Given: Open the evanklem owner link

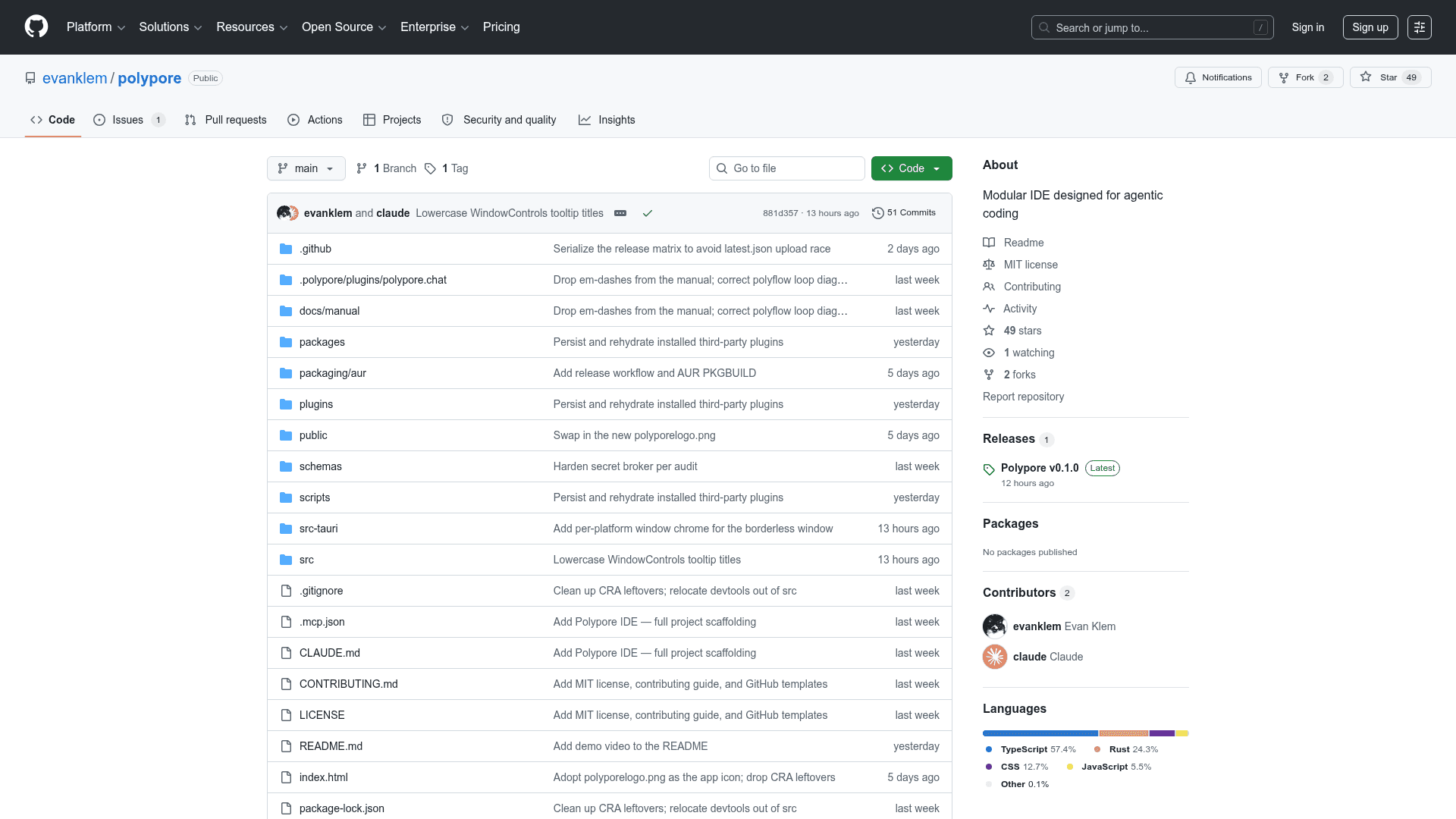Looking at the screenshot, I should tap(75, 78).
